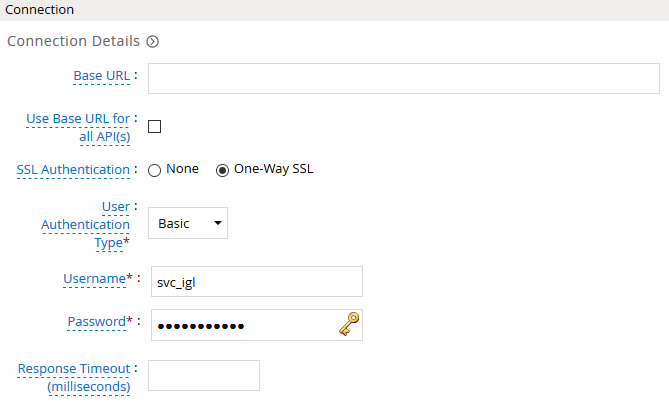Click the key icon in Password field

349,324
